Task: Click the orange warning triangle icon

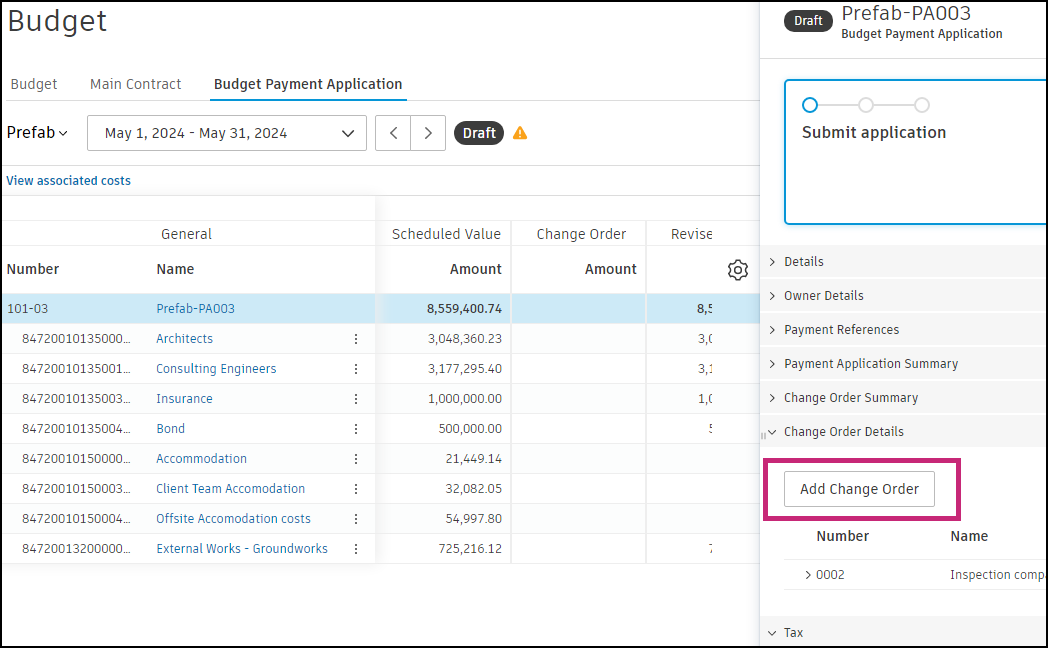Action: coord(520,133)
